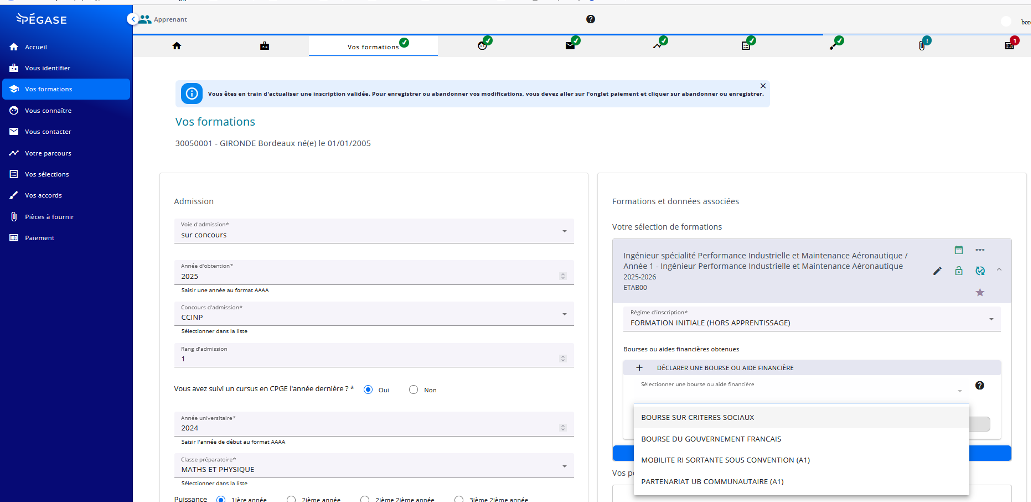
Task: Choose "2ième année" for Puissance
Action: pyautogui.click(x=291, y=498)
